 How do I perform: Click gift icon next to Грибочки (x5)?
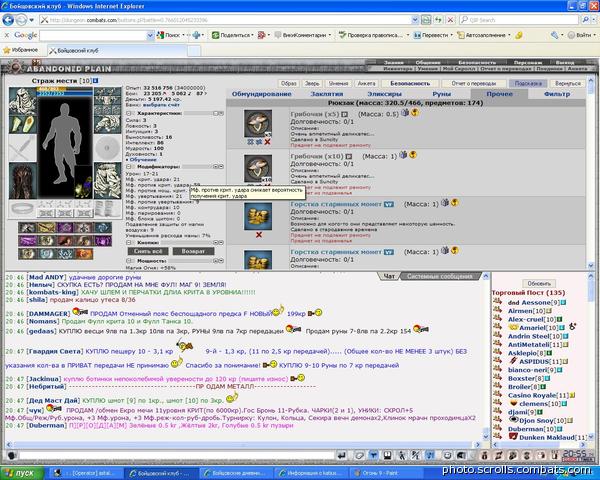(404, 113)
